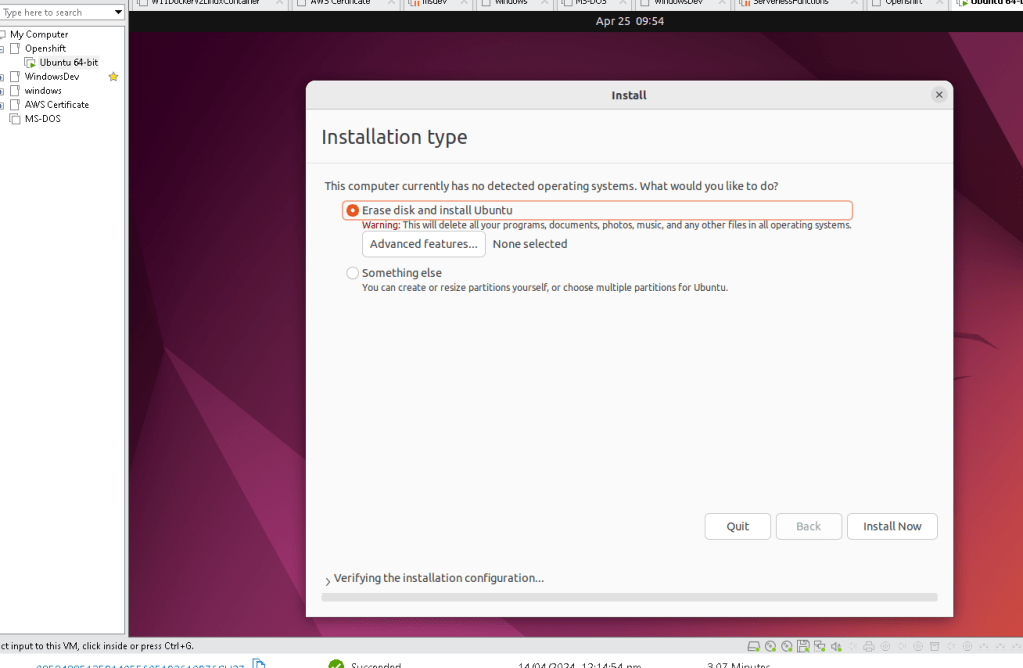The width and height of the screenshot is (1023, 668).
Task: Click the CD/DVD icon beside hard disk icon
Action: point(771,646)
